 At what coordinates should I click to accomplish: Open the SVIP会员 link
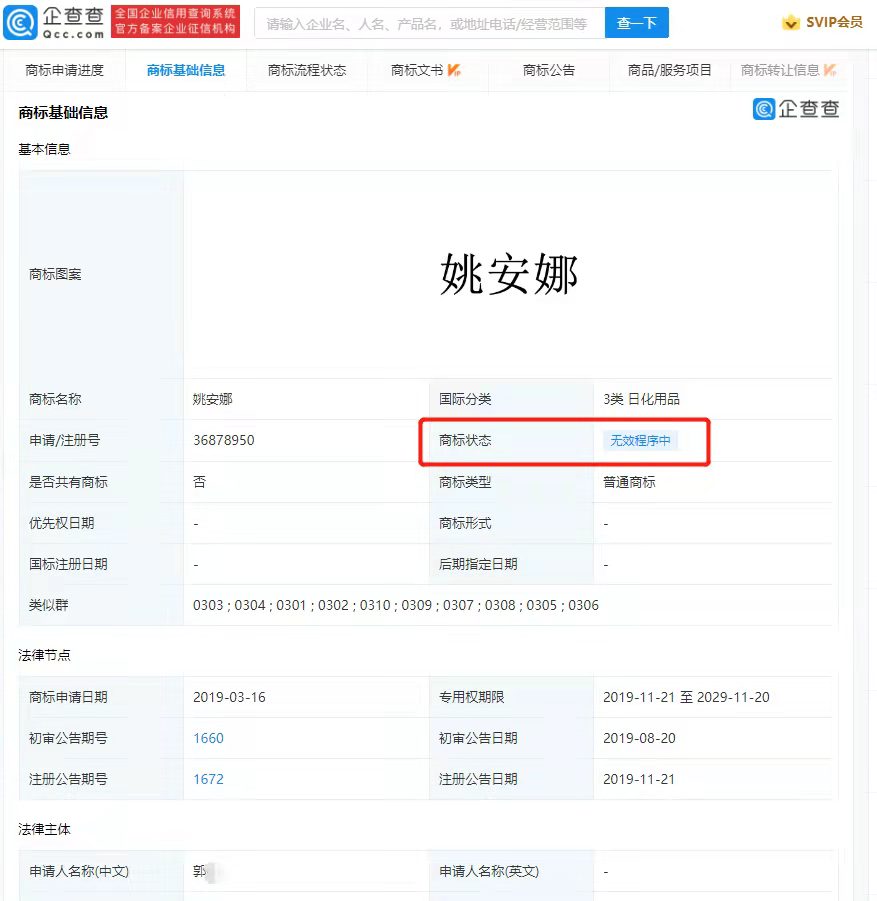(x=834, y=22)
